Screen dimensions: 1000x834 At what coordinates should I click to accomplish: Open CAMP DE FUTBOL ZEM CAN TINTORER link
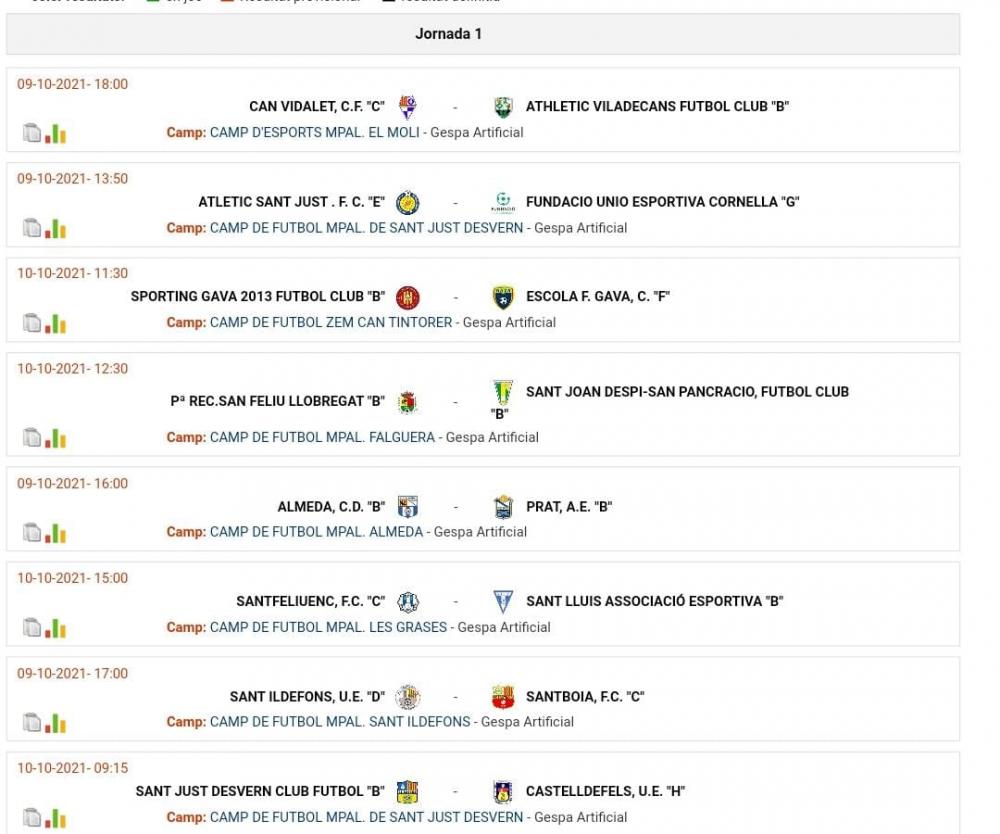pyautogui.click(x=331, y=323)
